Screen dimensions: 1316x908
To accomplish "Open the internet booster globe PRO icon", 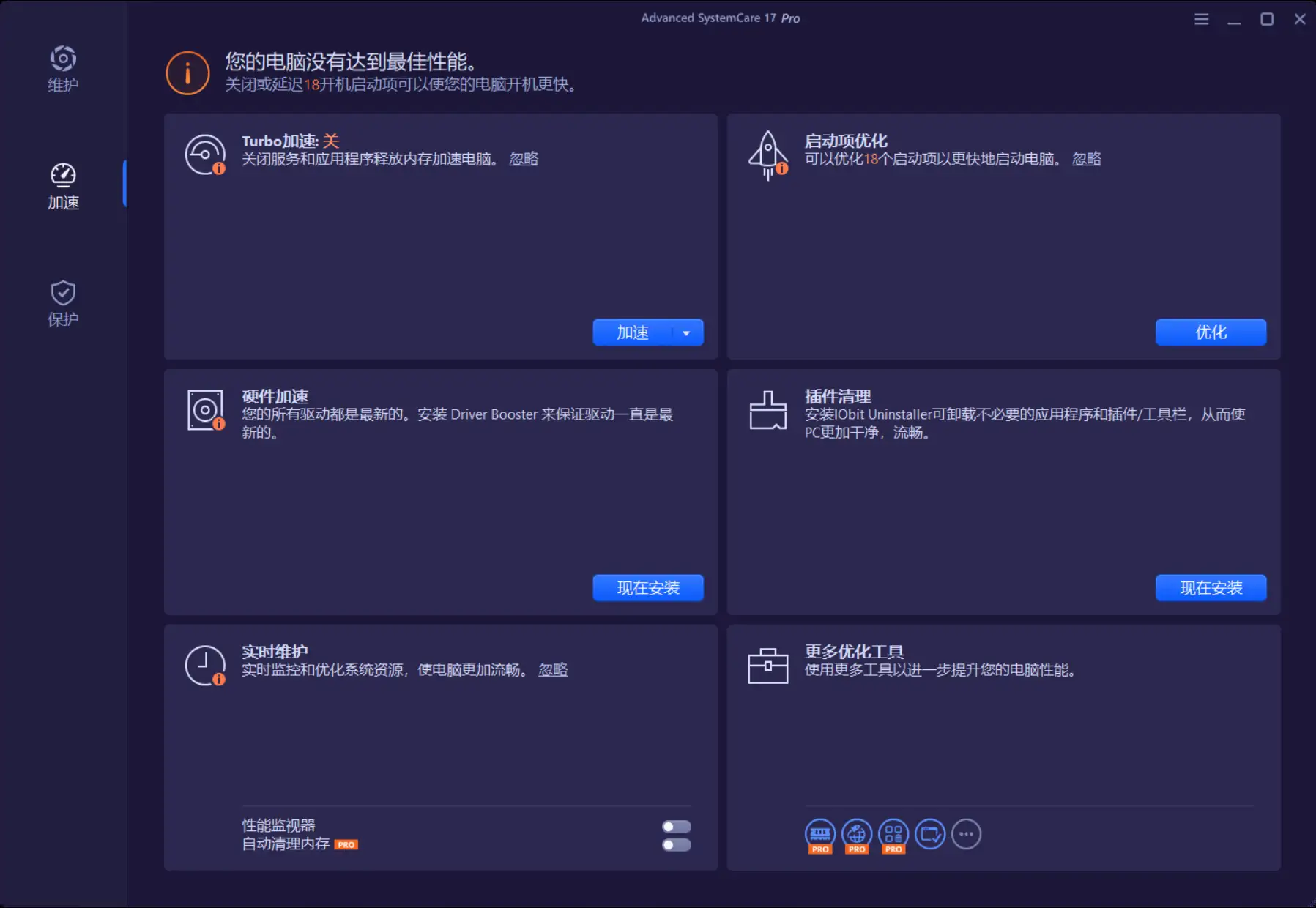I will point(857,836).
